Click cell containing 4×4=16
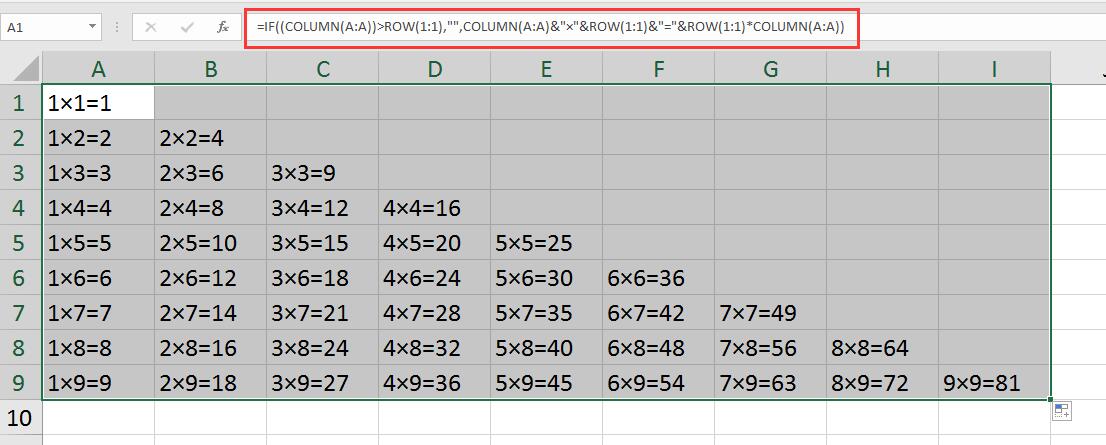 [x=434, y=208]
